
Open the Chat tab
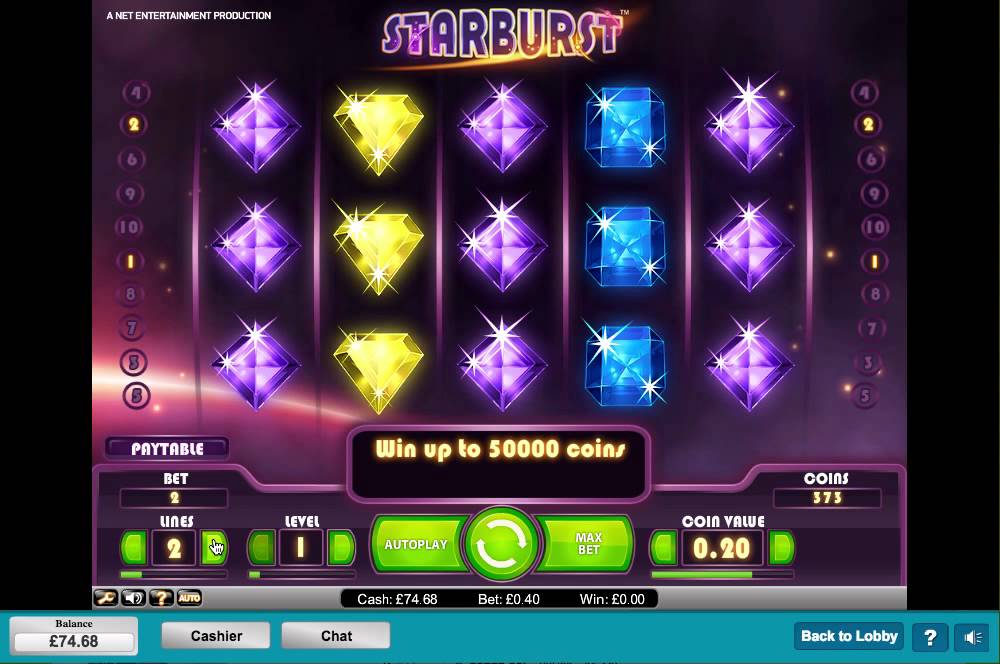coord(336,636)
